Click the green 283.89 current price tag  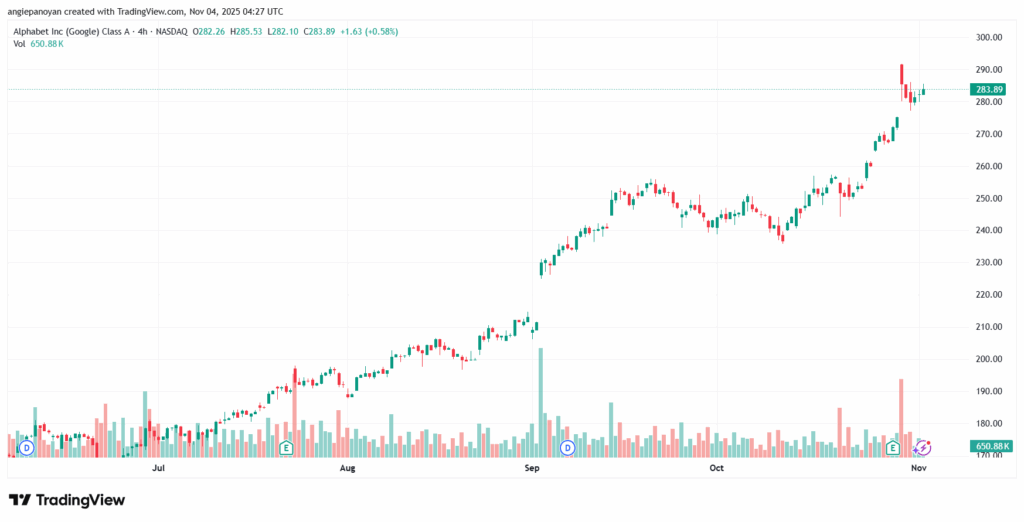click(x=987, y=90)
